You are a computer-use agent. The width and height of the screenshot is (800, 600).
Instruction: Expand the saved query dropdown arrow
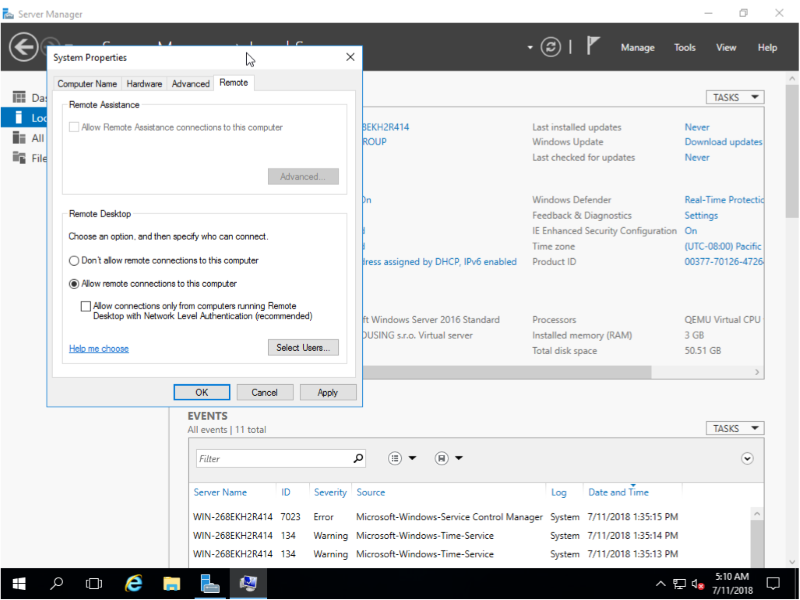pyautogui.click(x=459, y=458)
